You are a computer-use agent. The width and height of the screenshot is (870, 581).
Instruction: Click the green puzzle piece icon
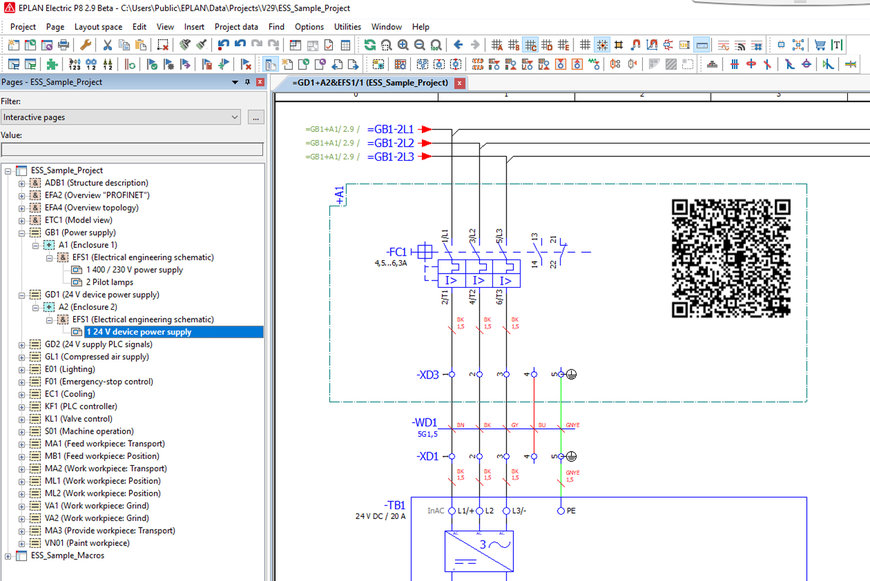[x=52, y=64]
